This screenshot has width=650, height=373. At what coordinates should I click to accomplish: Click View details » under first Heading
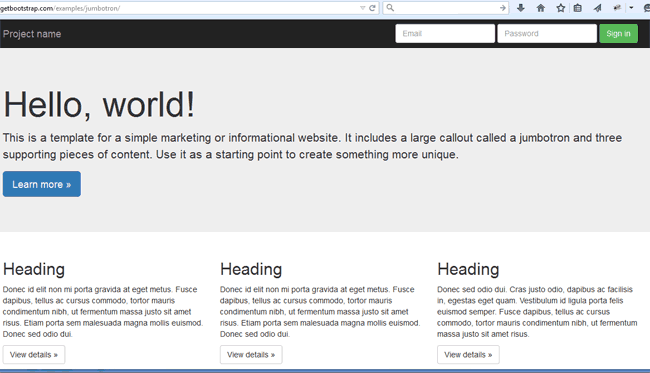34,355
